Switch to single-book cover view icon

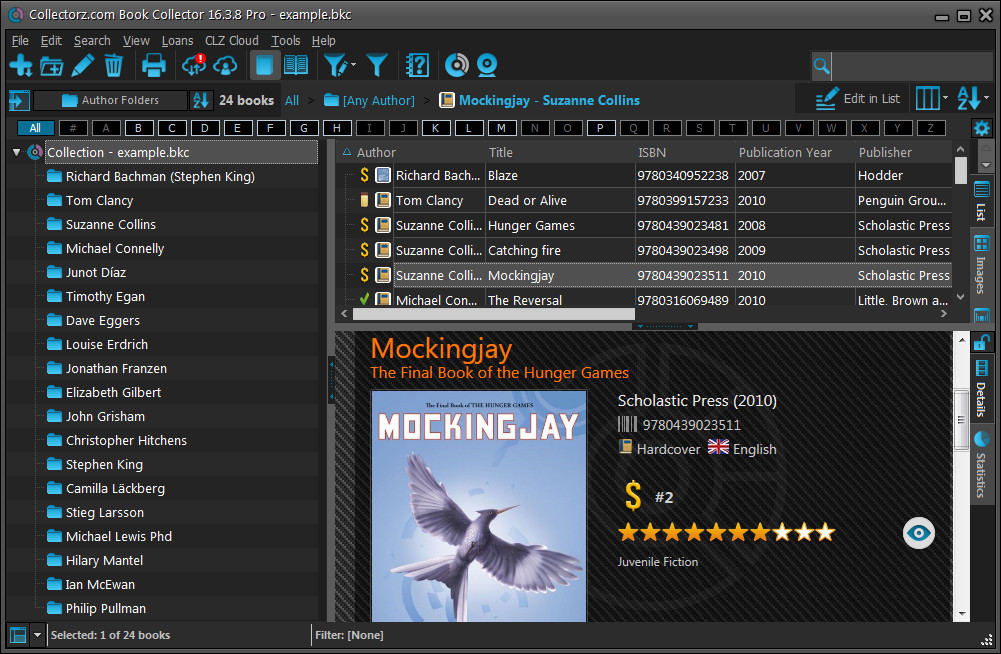click(264, 65)
